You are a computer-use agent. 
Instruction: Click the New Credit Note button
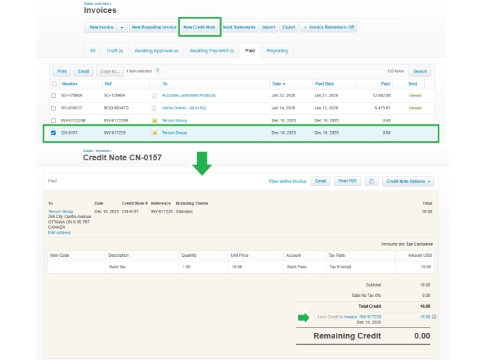(199, 27)
